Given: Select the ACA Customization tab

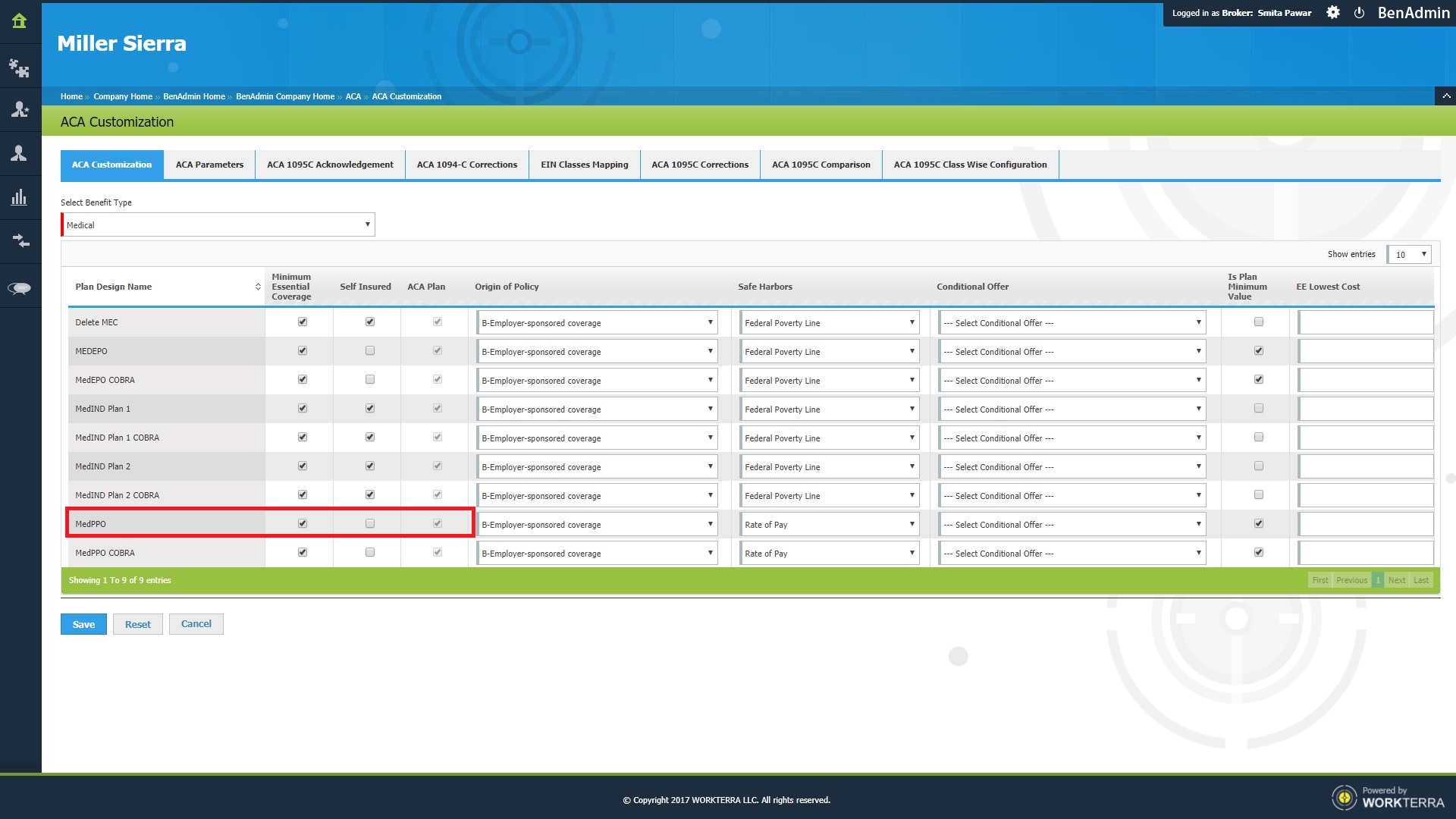Looking at the screenshot, I should pyautogui.click(x=111, y=165).
